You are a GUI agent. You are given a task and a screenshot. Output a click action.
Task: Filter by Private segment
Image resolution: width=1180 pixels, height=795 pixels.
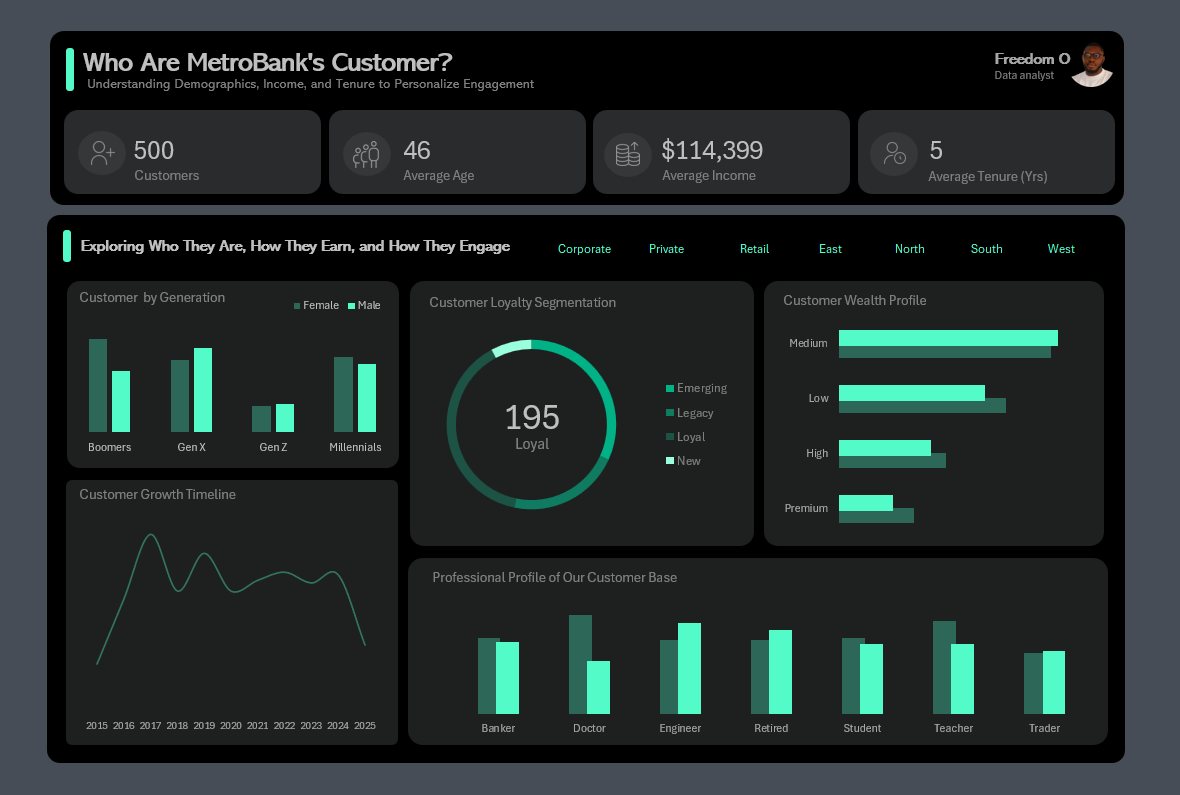666,249
